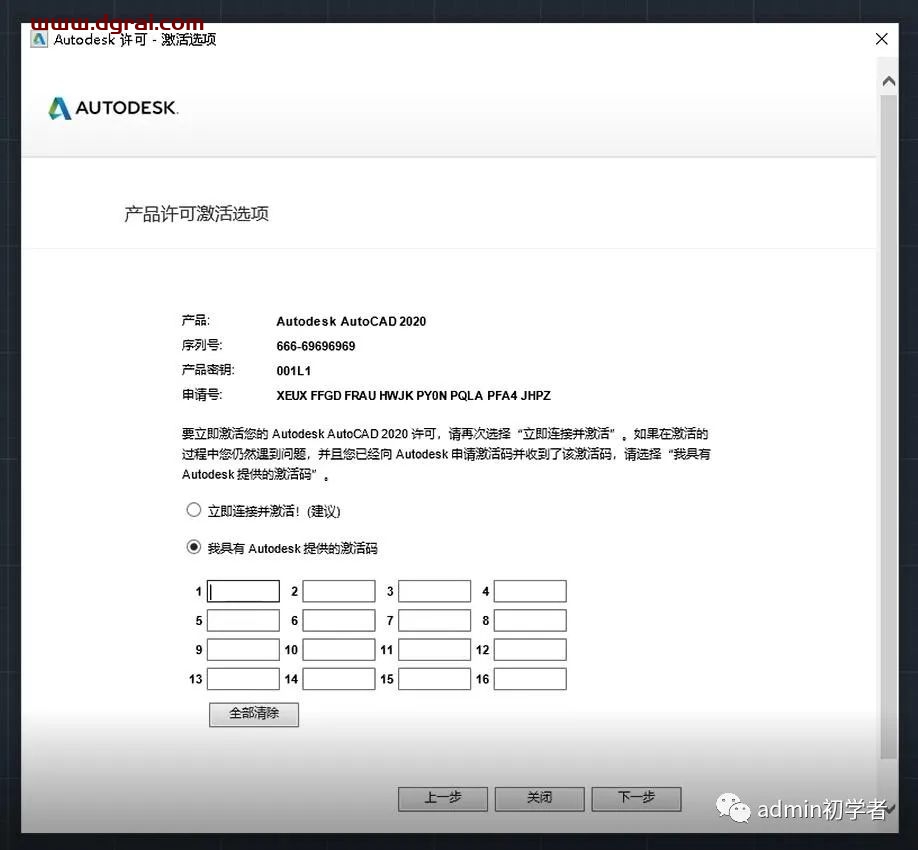
Task: Click activation code field 12
Action: (530, 650)
